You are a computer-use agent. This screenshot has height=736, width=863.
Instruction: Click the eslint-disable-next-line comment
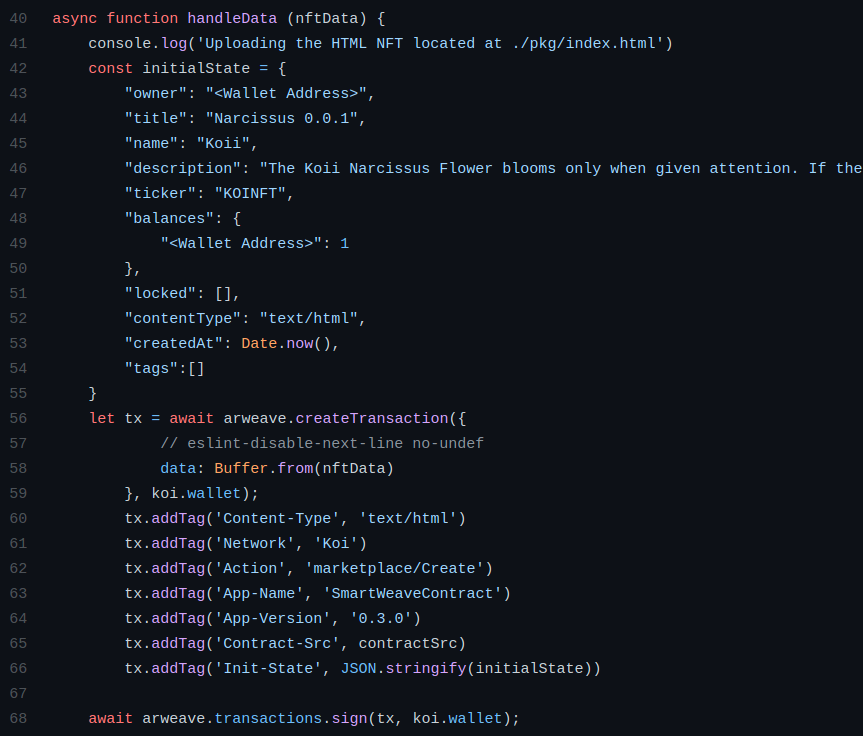322,443
